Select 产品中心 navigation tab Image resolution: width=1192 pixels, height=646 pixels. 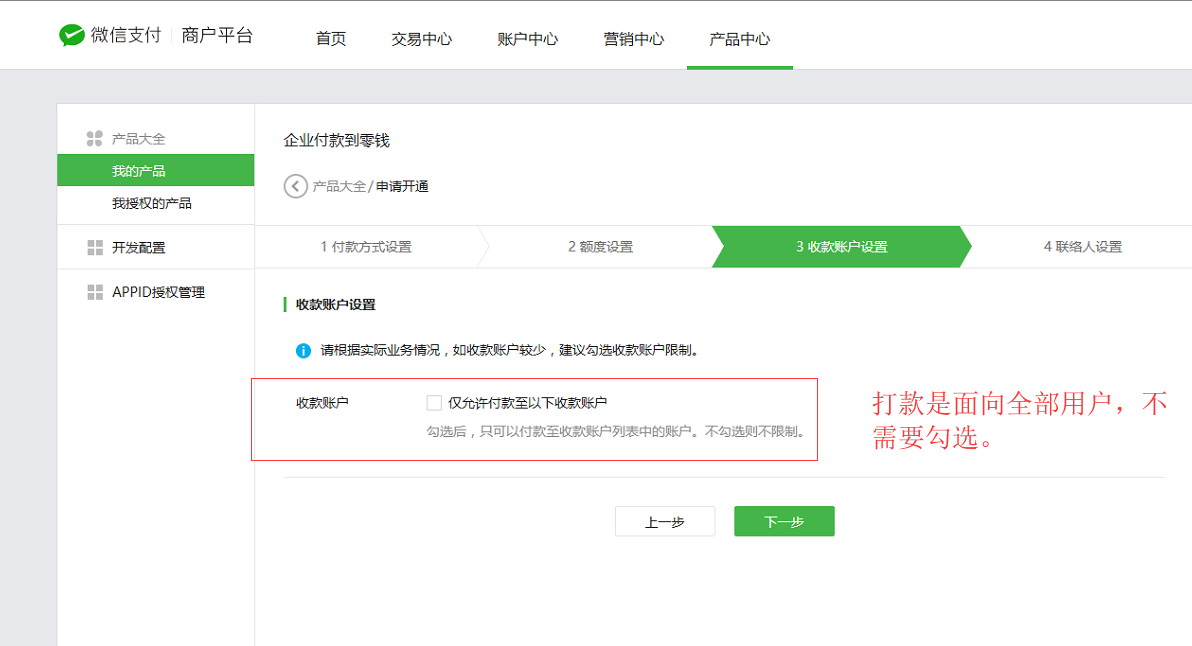(739, 39)
